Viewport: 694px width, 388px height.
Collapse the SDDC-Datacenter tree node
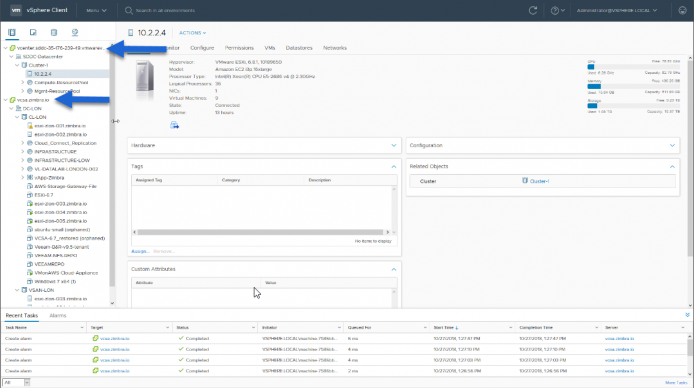[x=12, y=57]
